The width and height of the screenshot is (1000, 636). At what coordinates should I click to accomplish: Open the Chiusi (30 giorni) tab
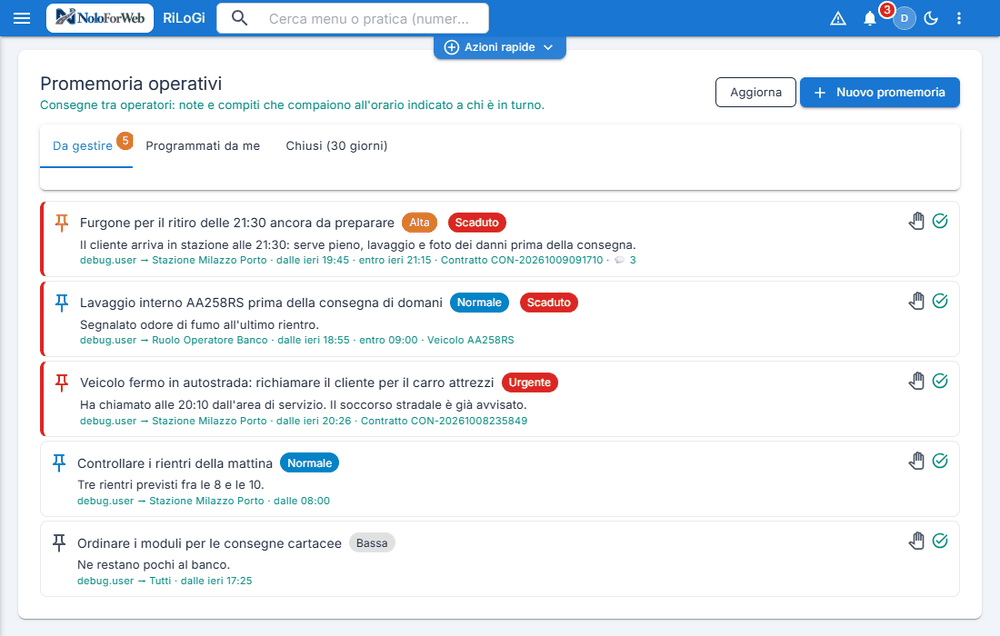click(337, 146)
